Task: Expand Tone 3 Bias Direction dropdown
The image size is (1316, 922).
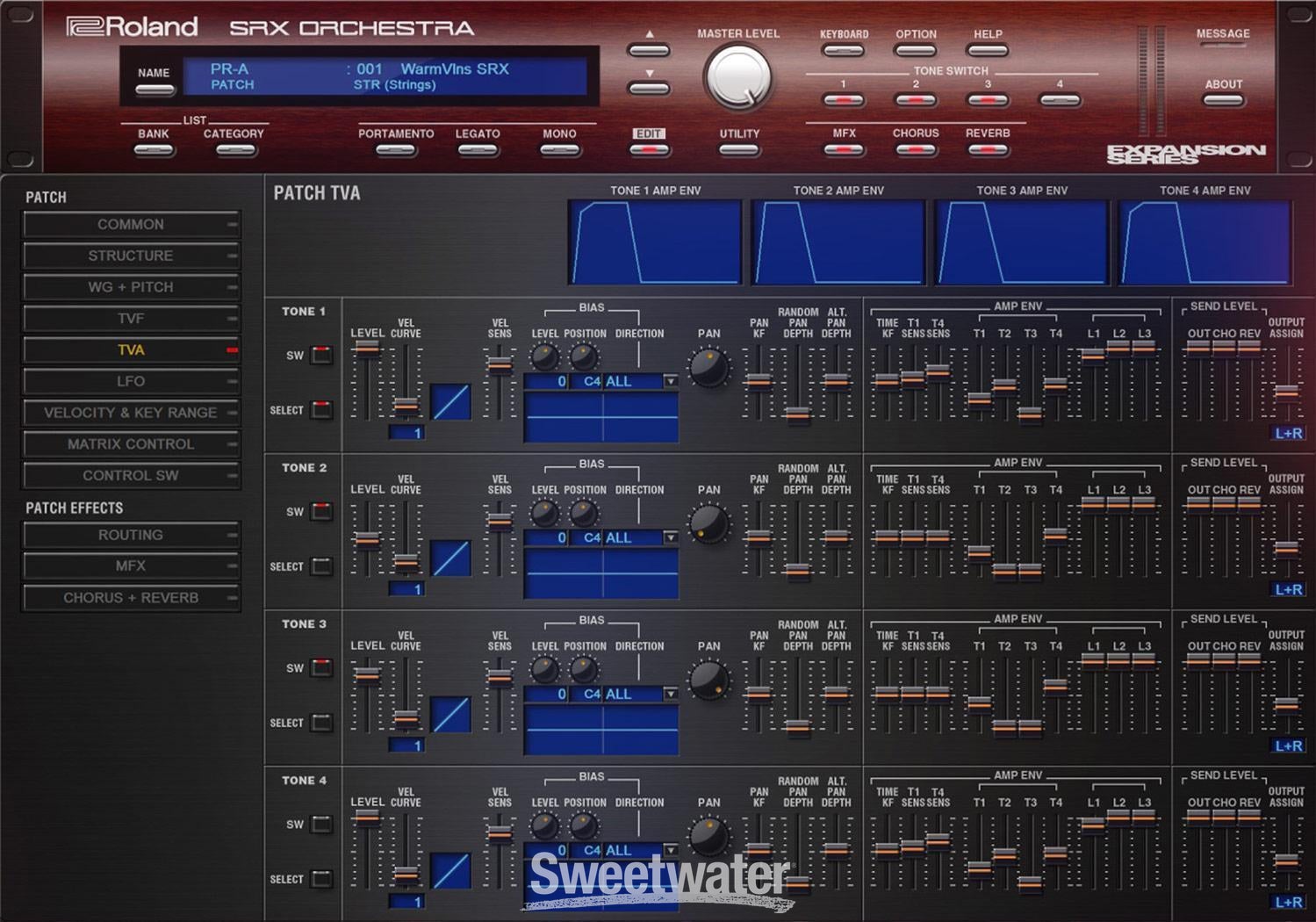Action: 671,694
